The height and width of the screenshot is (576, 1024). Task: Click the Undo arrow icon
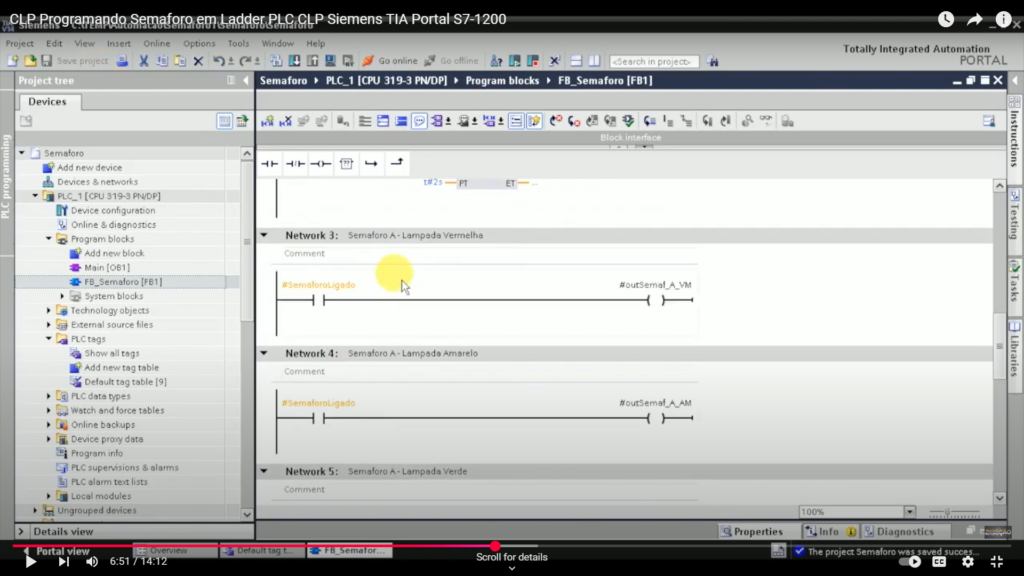219,61
